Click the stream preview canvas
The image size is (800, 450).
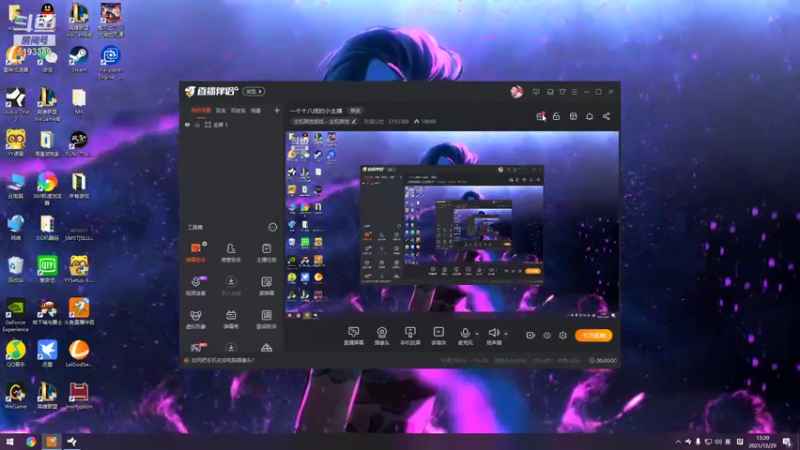click(452, 225)
